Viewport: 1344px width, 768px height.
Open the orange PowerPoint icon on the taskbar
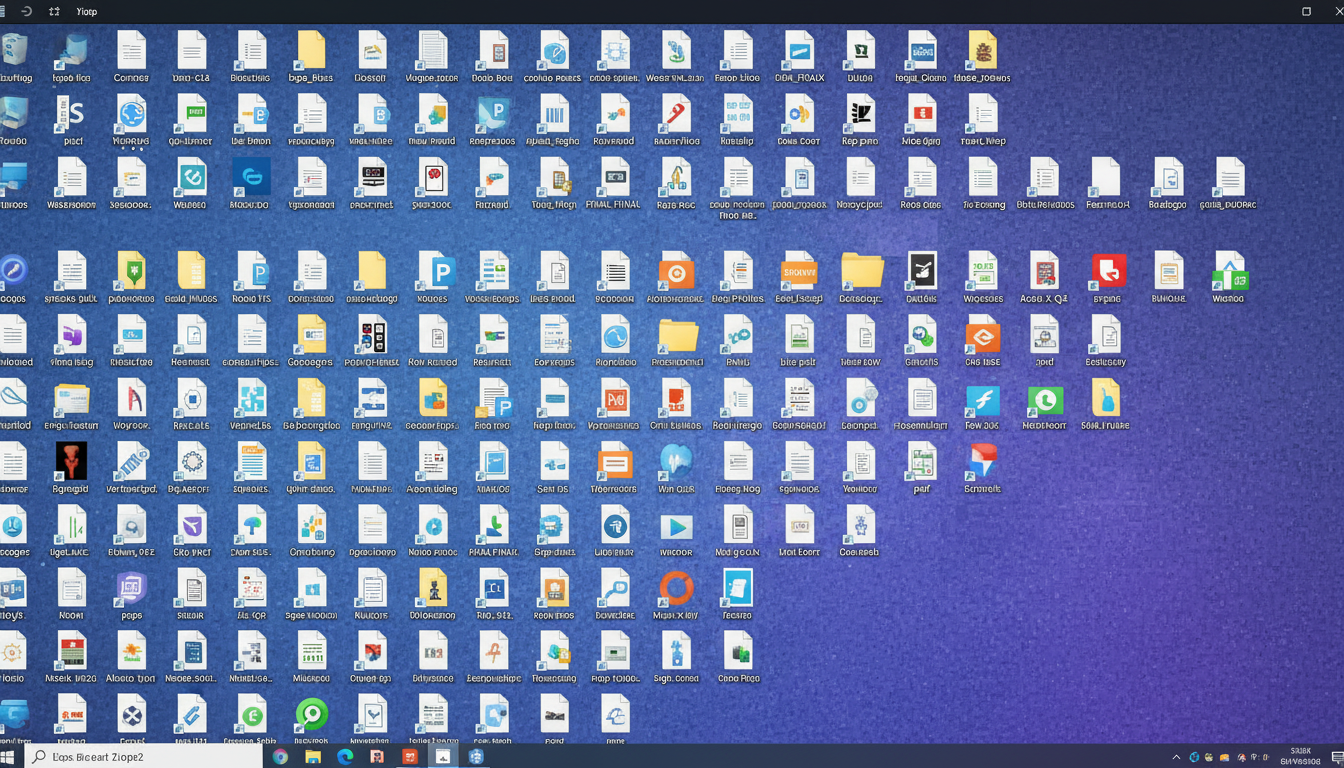[x=408, y=756]
